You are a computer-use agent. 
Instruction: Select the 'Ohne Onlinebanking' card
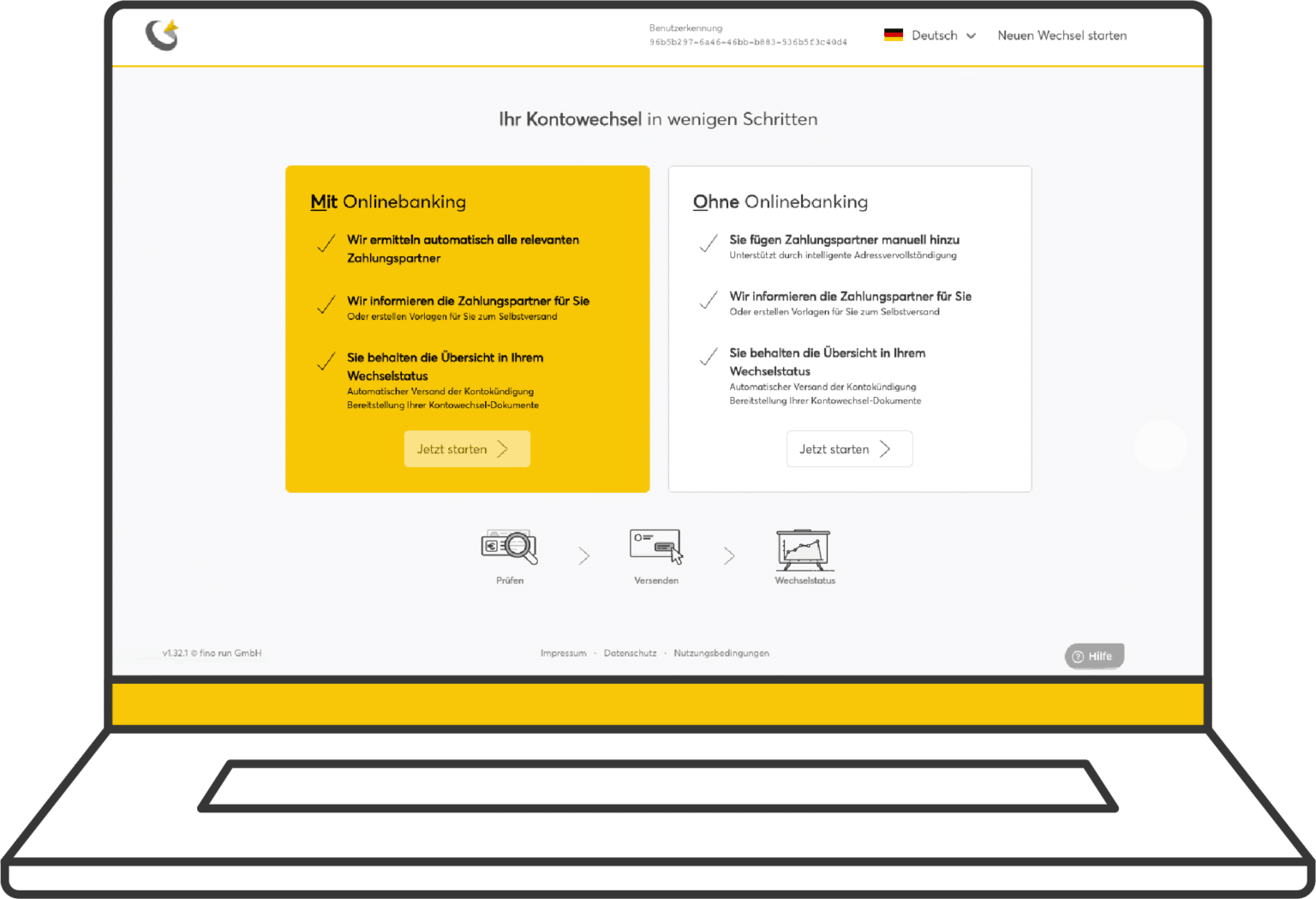click(x=849, y=328)
